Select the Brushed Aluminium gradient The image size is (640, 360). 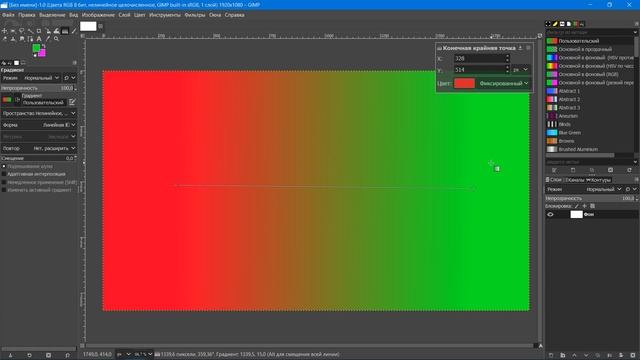click(590, 149)
